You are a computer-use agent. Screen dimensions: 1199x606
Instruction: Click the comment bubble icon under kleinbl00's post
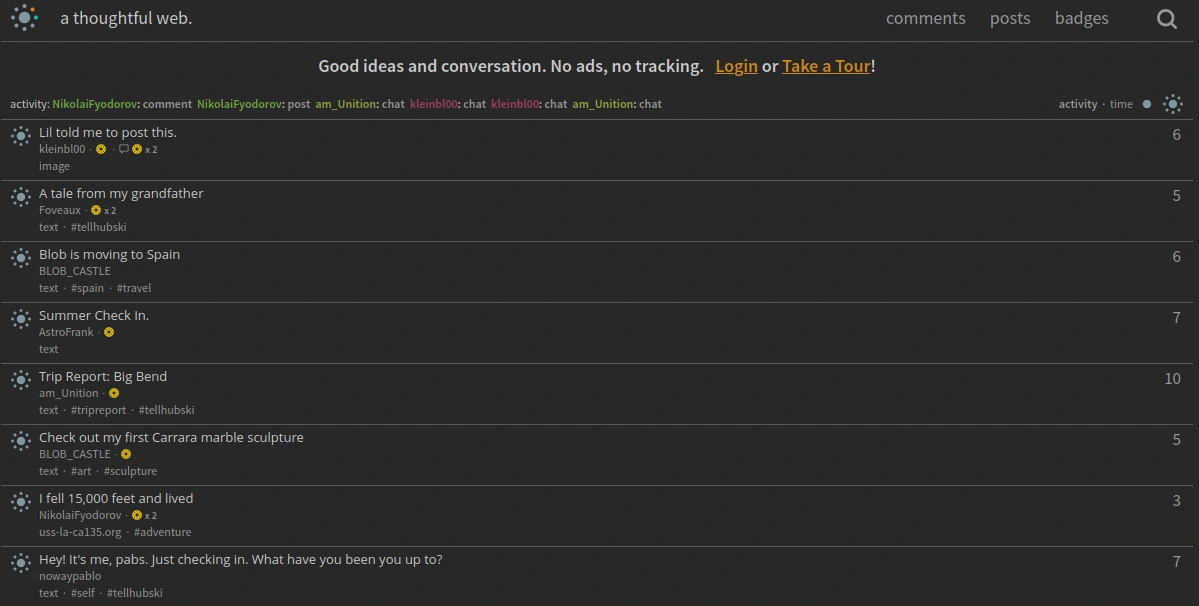(124, 149)
